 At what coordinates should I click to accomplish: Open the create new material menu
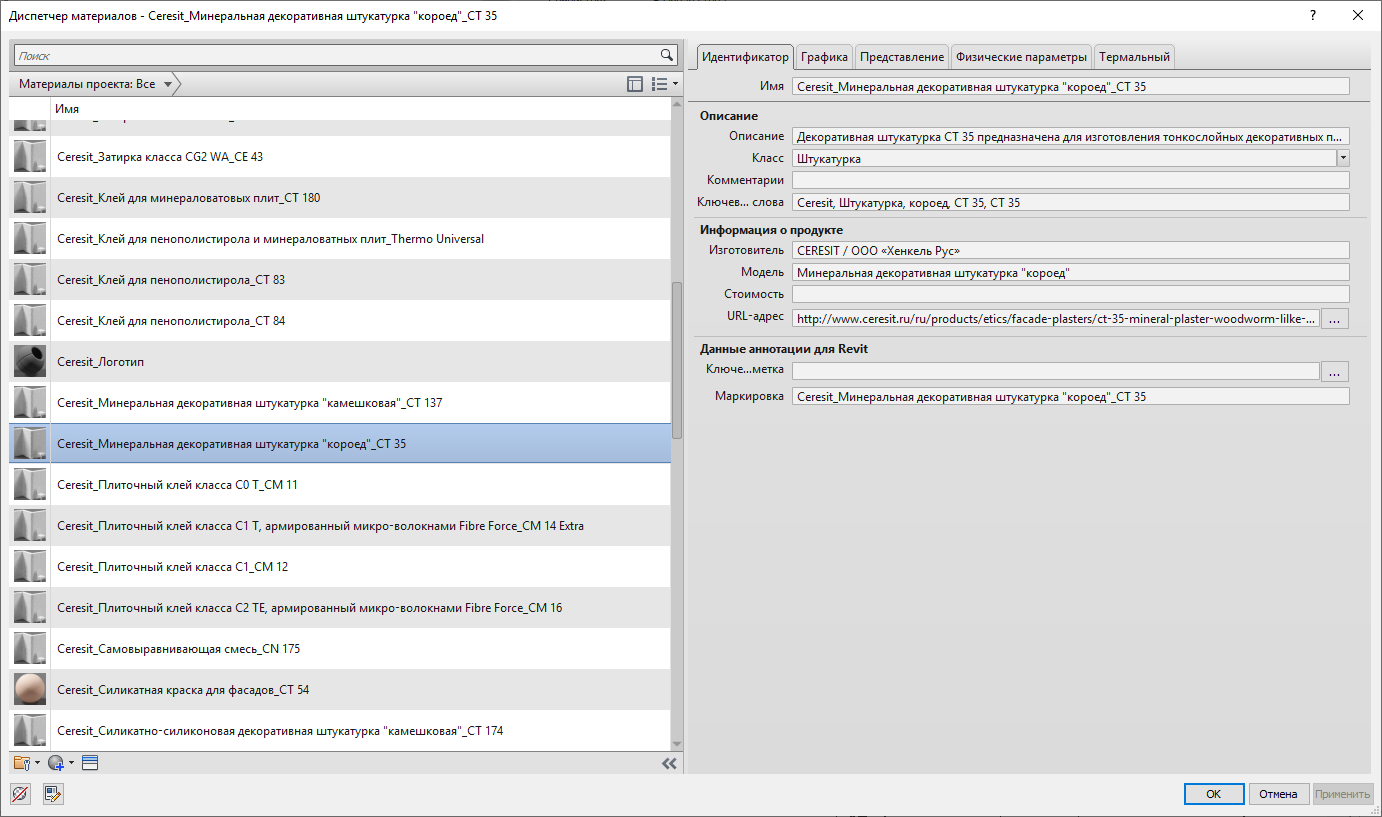pyautogui.click(x=60, y=763)
